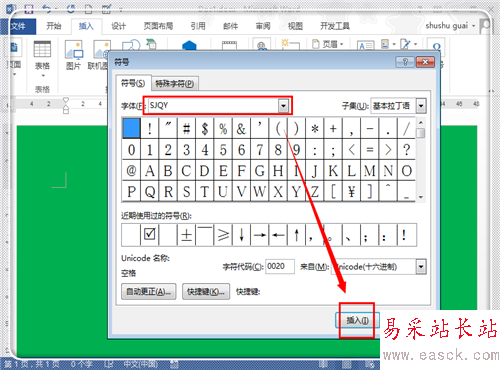
Task: Select the less-than sign symbol
Action: [x=351, y=149]
